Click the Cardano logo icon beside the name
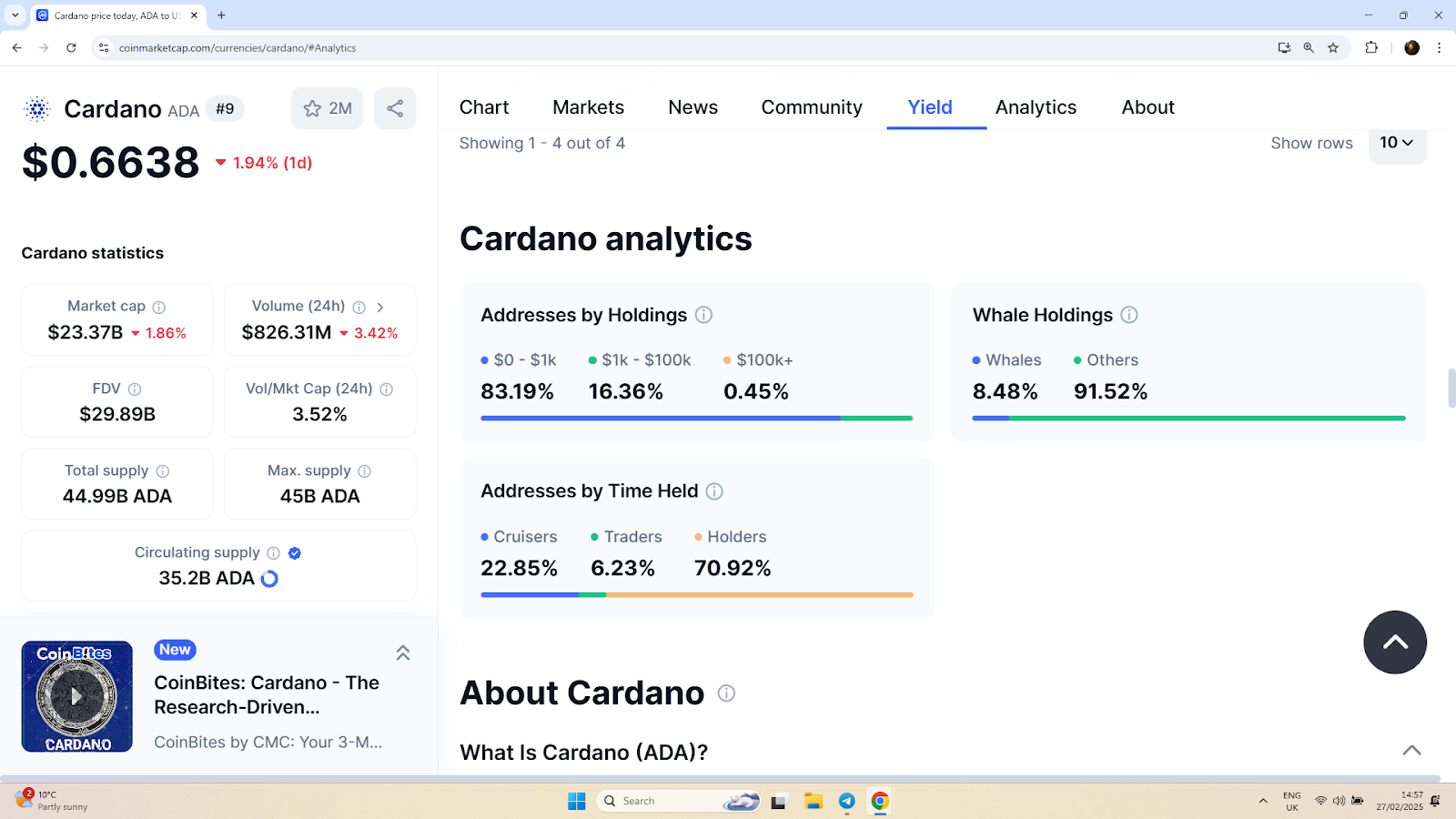Viewport: 1456px width, 819px height. (x=36, y=109)
